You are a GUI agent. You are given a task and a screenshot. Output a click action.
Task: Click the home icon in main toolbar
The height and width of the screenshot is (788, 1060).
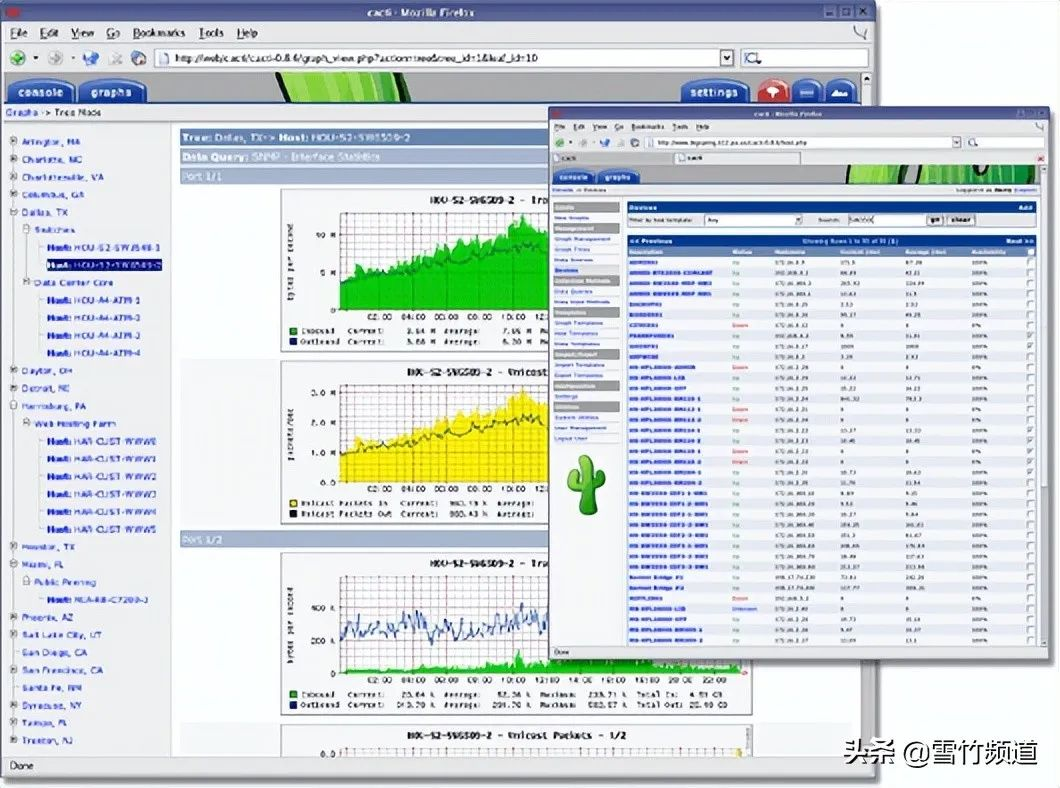click(x=139, y=59)
